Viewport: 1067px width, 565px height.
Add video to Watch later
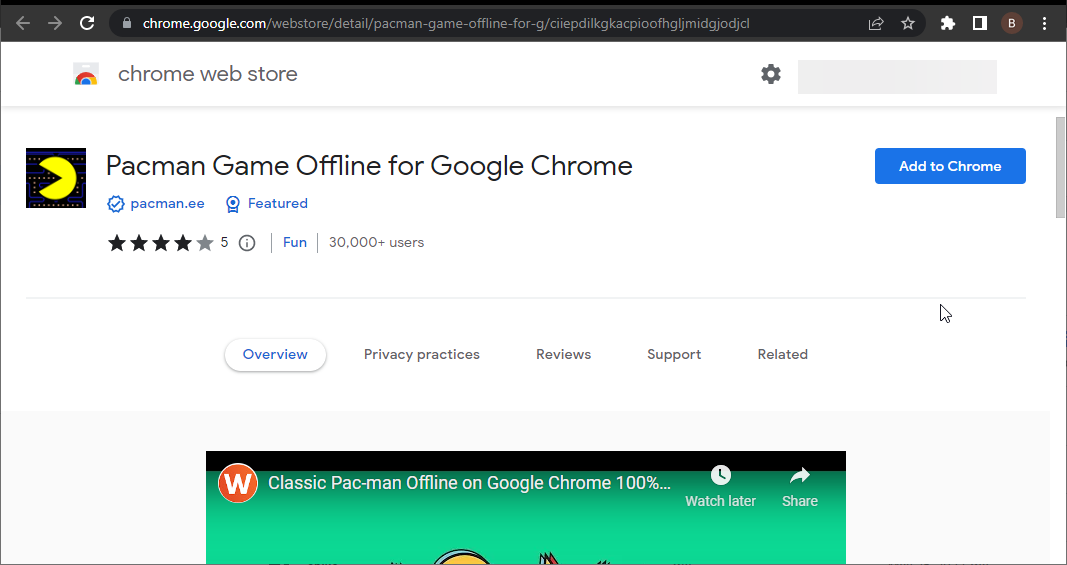point(721,487)
